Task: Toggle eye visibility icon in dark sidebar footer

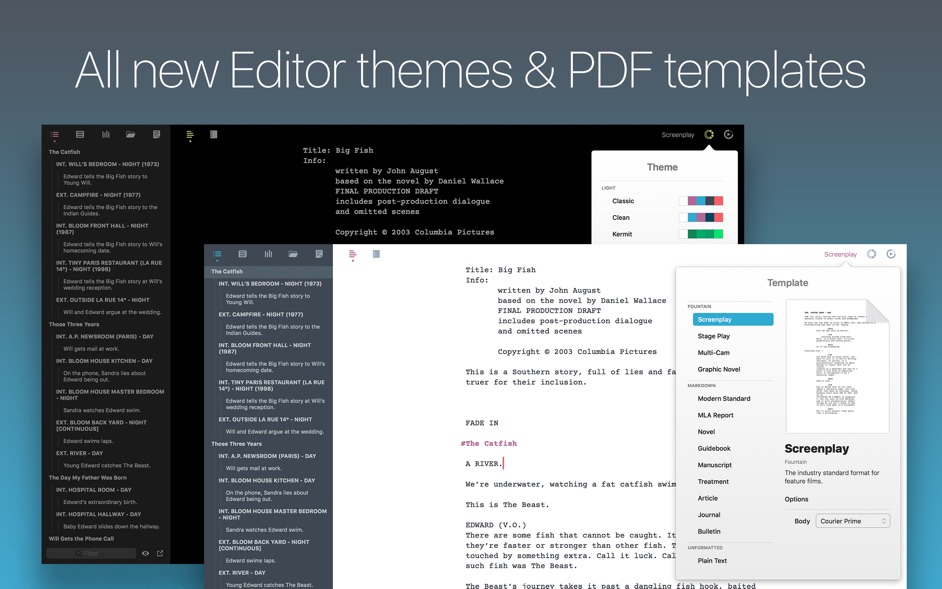Action: tap(145, 554)
